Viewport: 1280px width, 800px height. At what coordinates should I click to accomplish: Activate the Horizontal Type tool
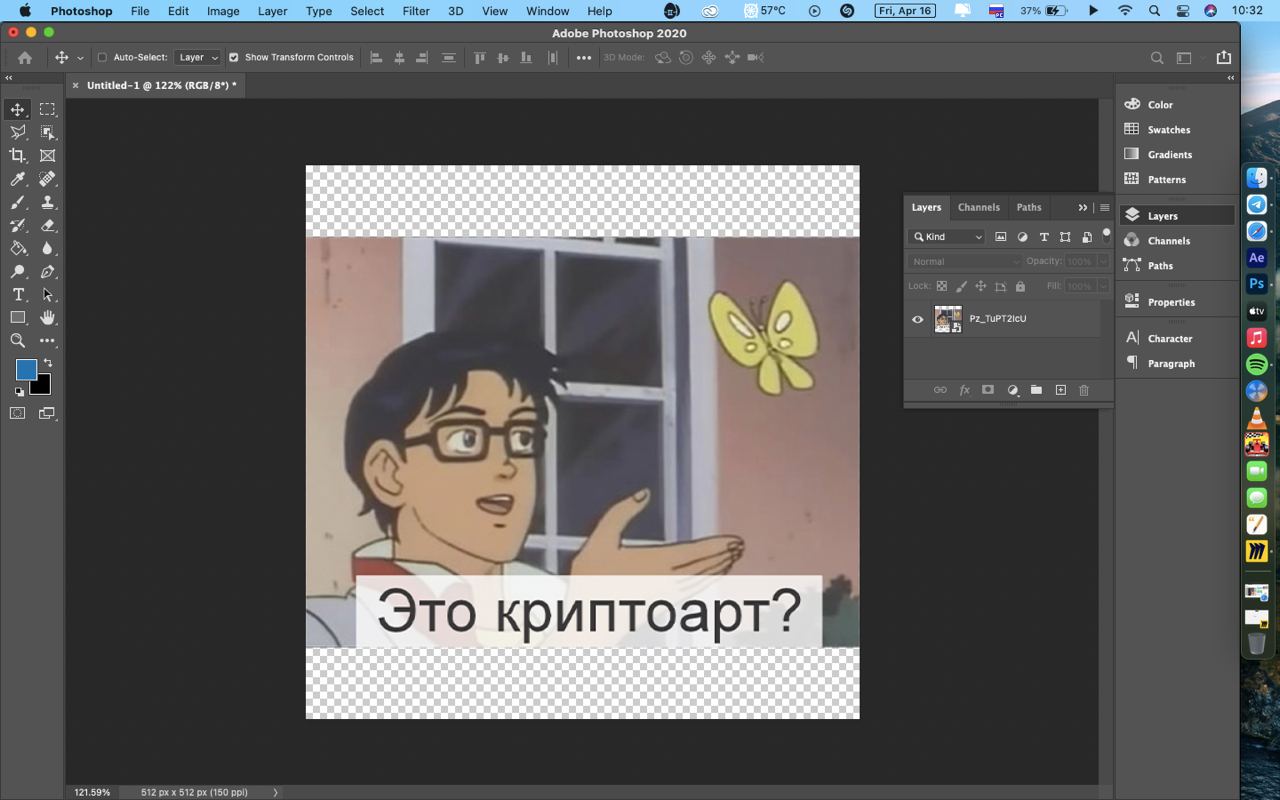18,295
